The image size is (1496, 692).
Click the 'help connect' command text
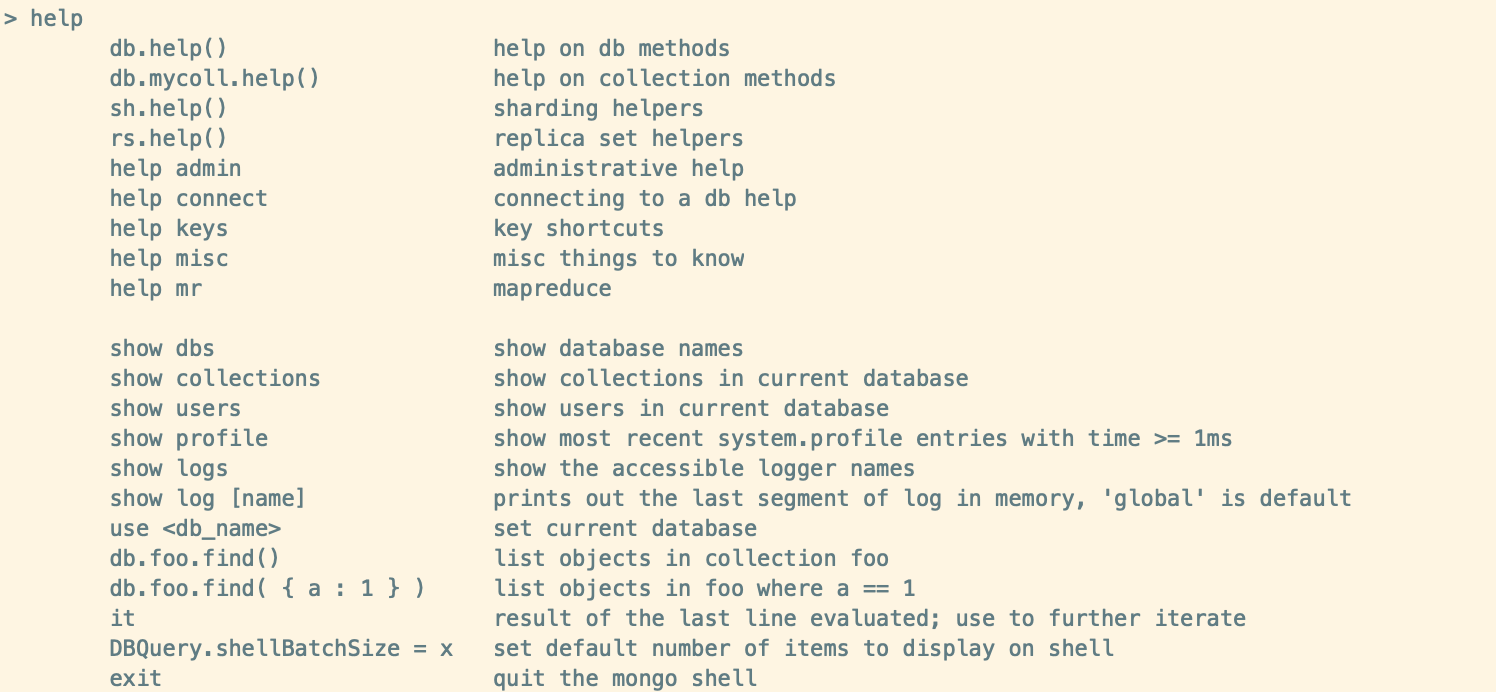188,198
